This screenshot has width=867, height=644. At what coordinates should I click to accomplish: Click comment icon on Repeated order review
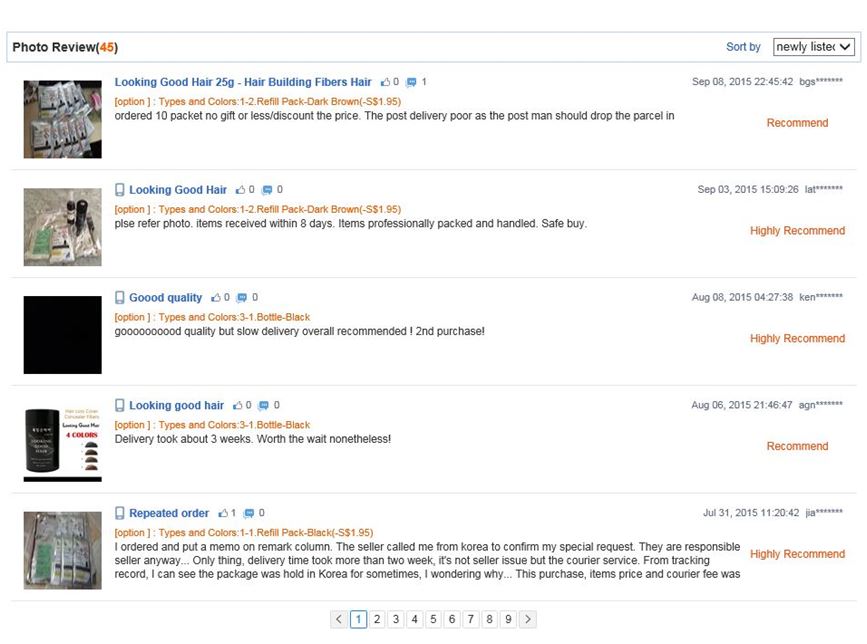249,513
